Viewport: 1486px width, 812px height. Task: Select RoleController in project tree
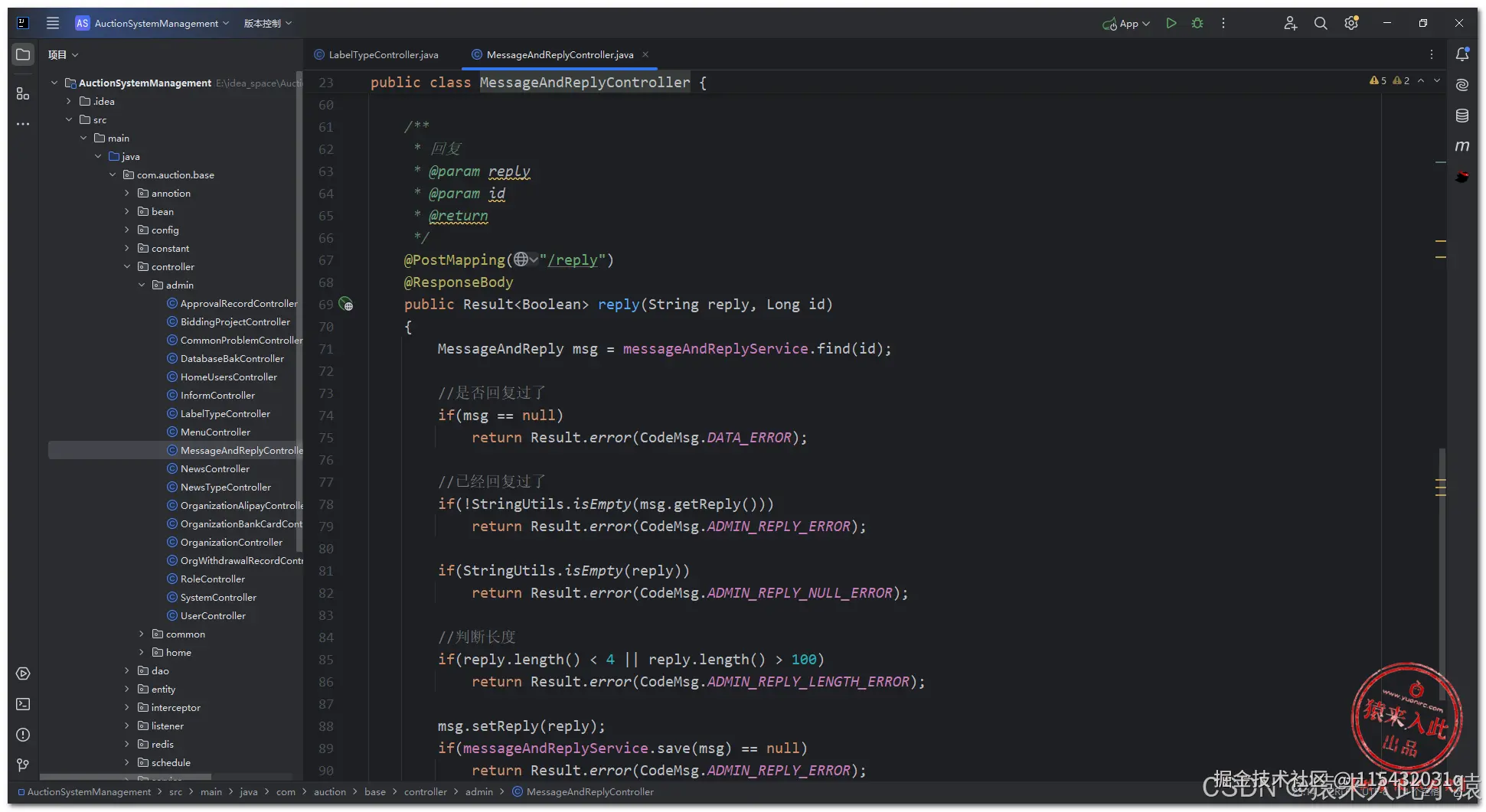[213, 579]
